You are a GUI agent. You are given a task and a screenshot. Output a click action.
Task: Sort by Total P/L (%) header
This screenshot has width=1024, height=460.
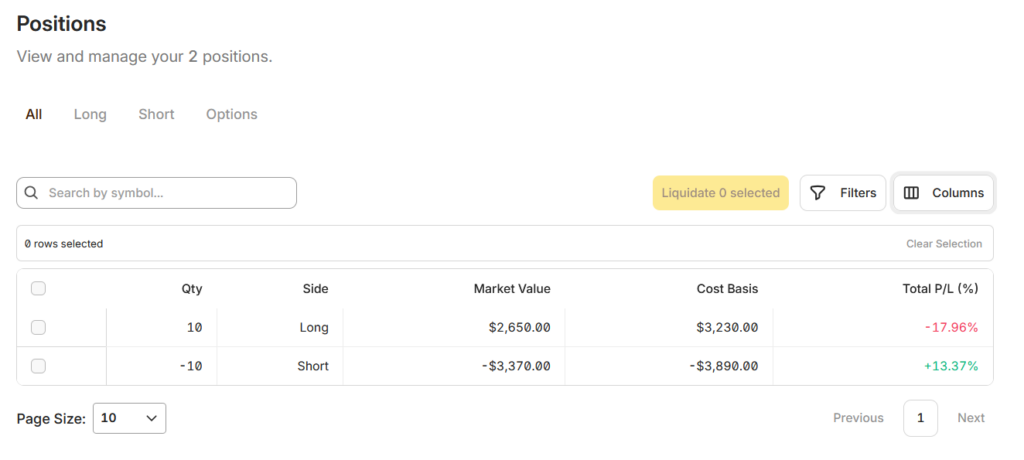[x=940, y=289]
